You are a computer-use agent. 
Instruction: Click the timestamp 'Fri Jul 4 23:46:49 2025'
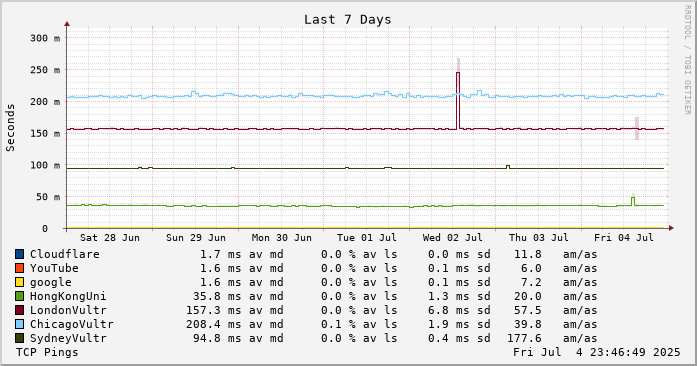coord(597,352)
